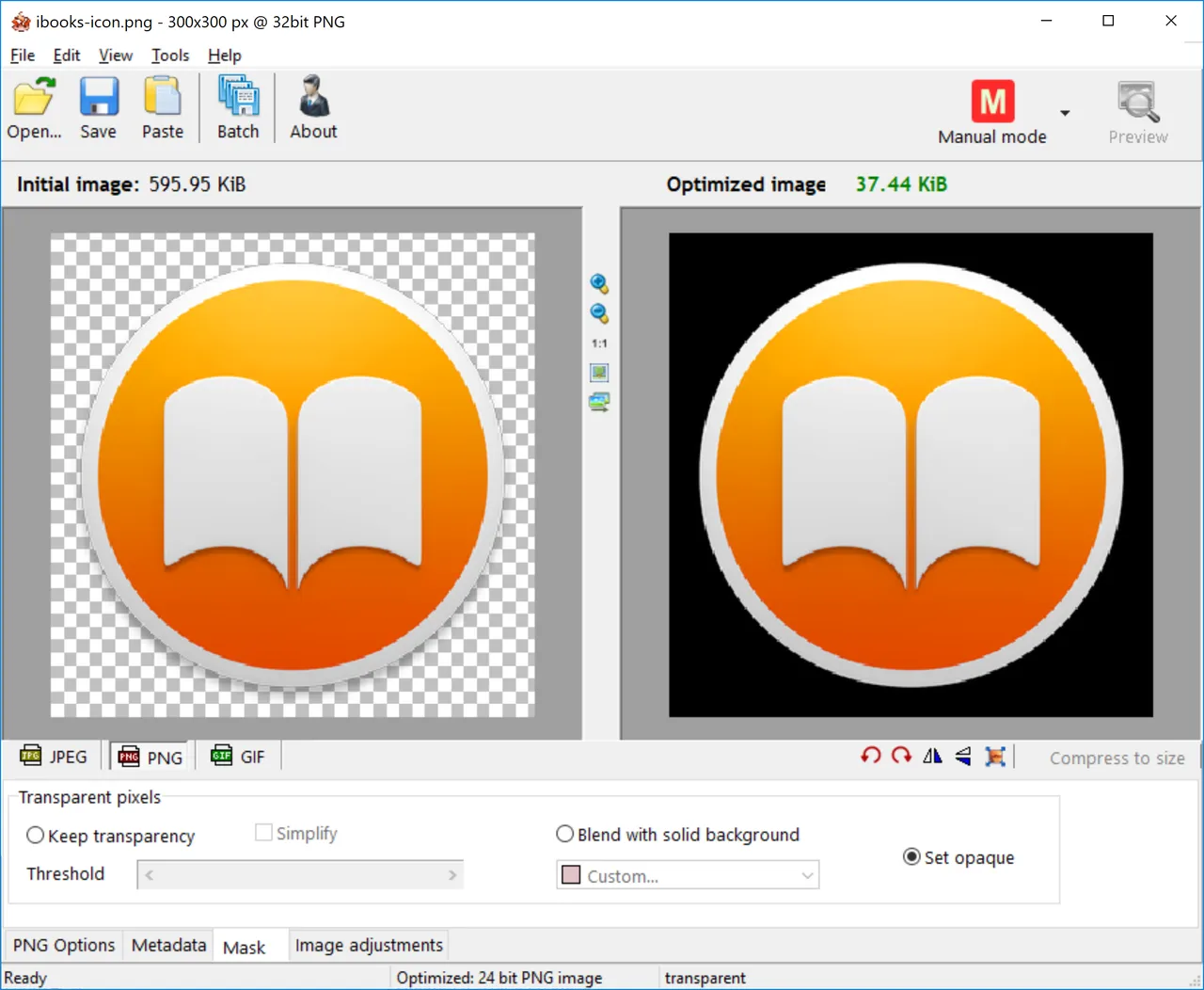
Task: Click the dual-image view switch icon
Action: tap(599, 402)
